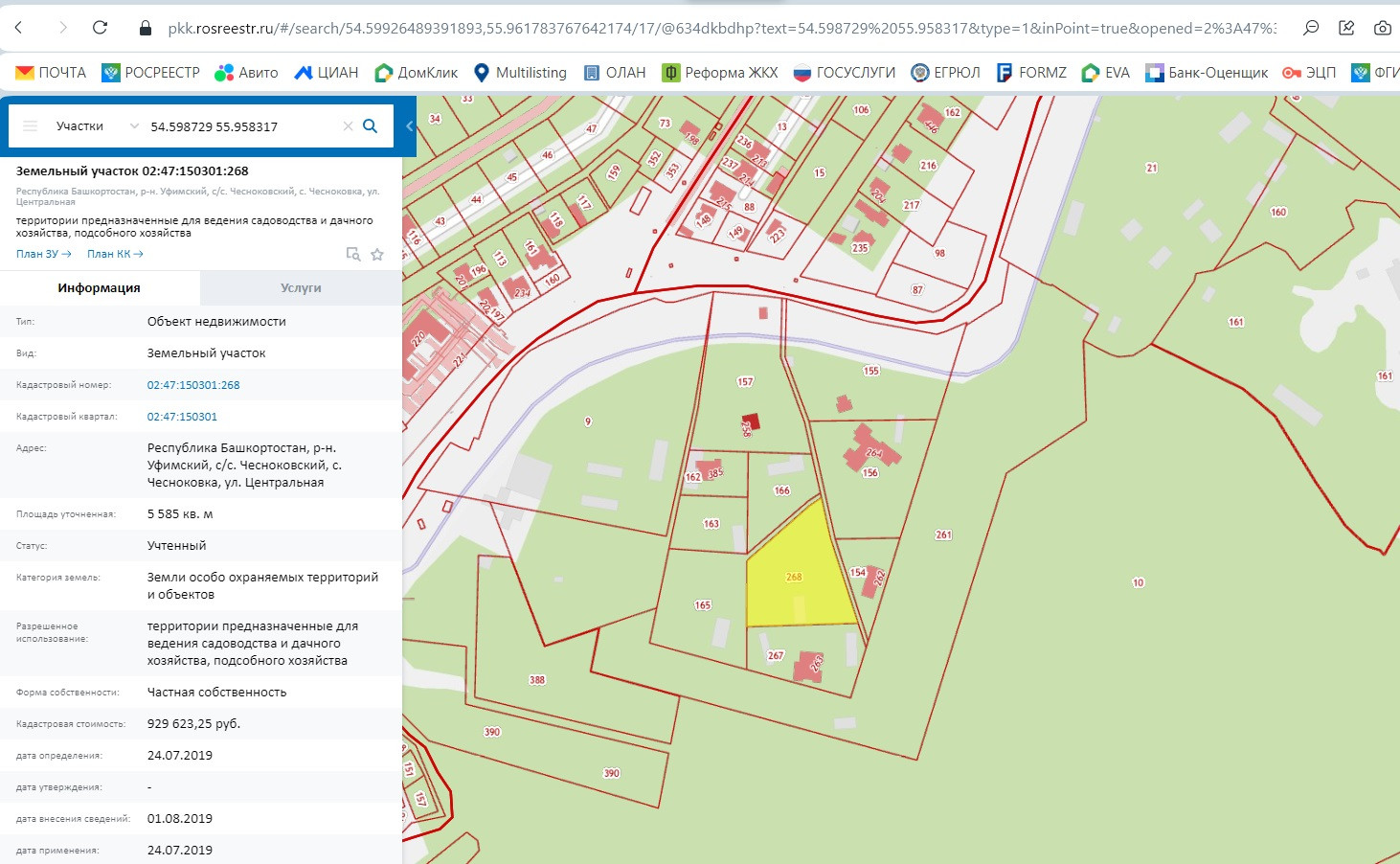Select the Информация tab
The width and height of the screenshot is (1400, 864).
pos(99,287)
